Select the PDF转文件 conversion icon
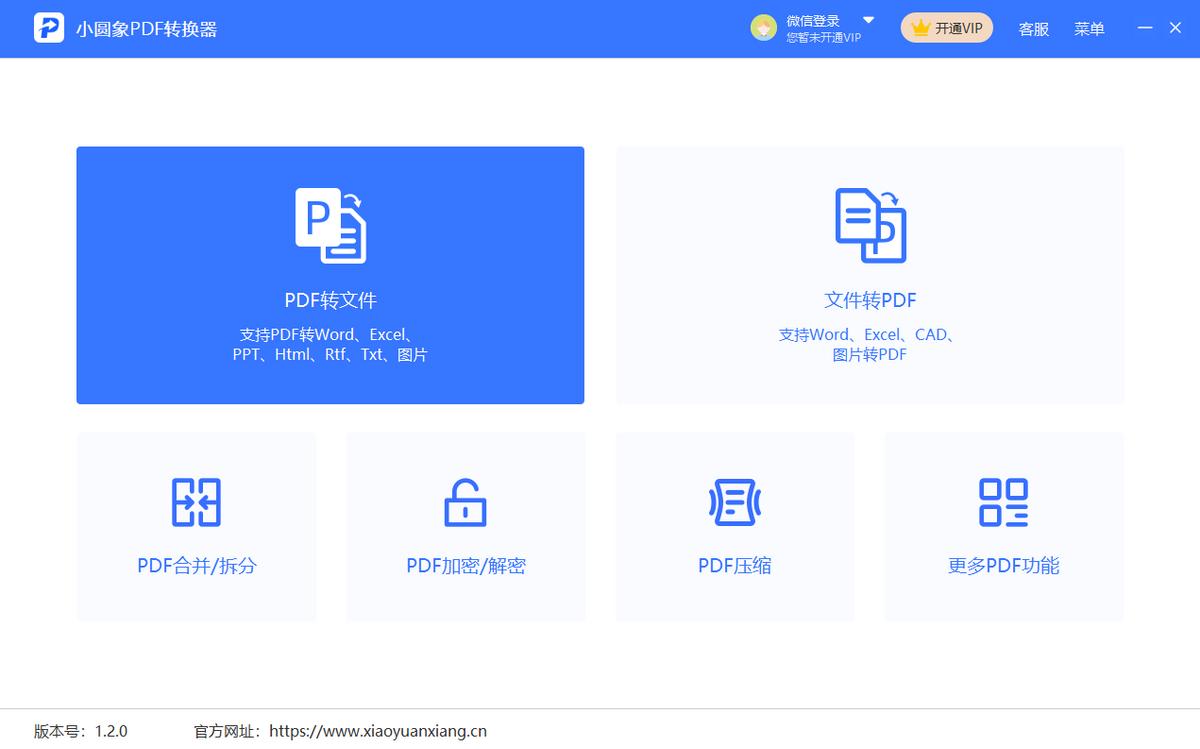Image resolution: width=1200 pixels, height=749 pixels. [x=330, y=226]
